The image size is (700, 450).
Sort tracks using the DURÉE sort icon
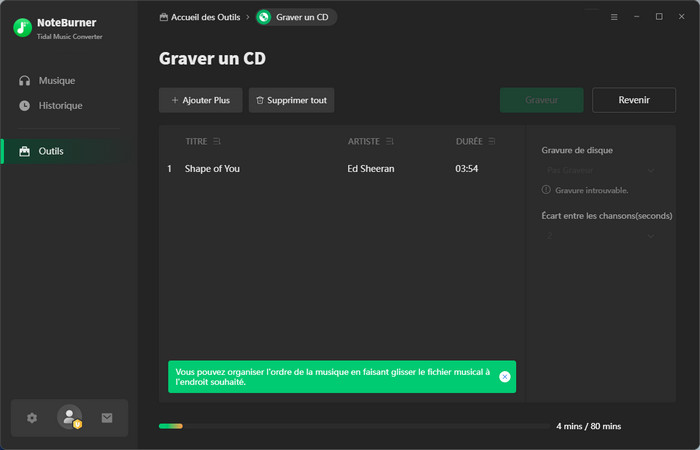click(492, 141)
